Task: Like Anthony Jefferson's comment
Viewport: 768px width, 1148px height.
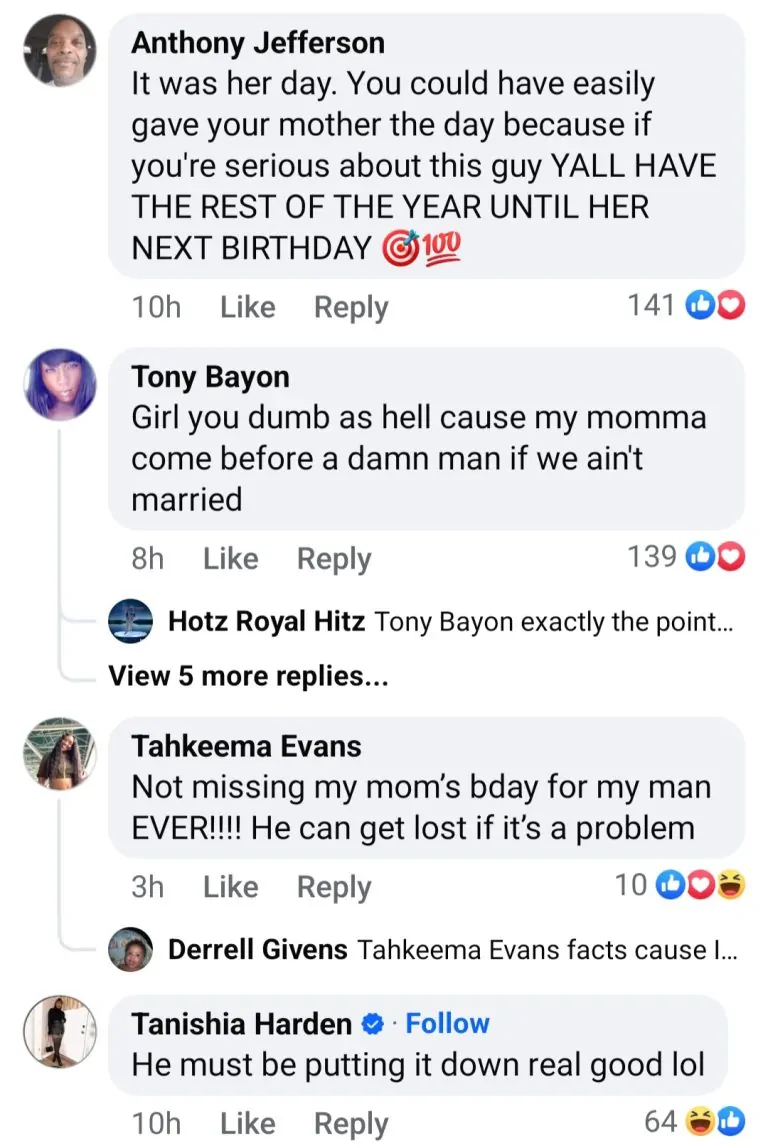Action: 247,307
